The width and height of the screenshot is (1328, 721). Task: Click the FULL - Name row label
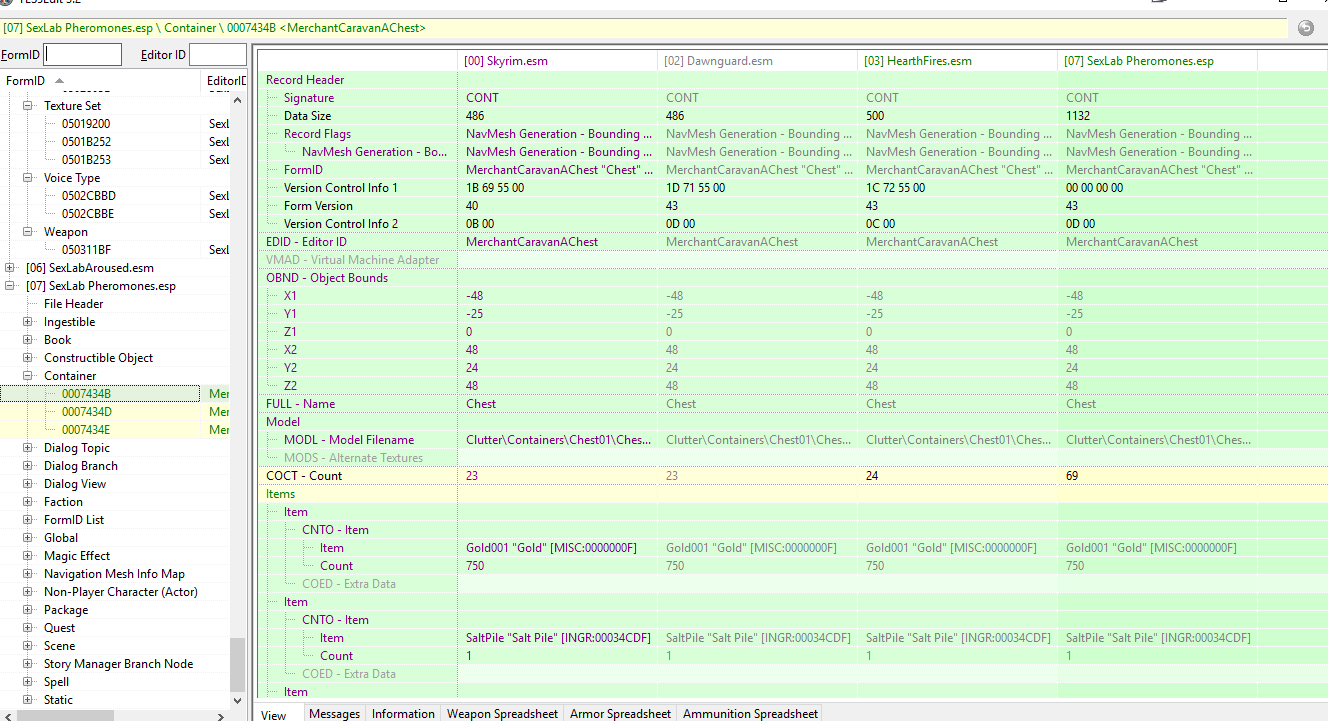(300, 404)
